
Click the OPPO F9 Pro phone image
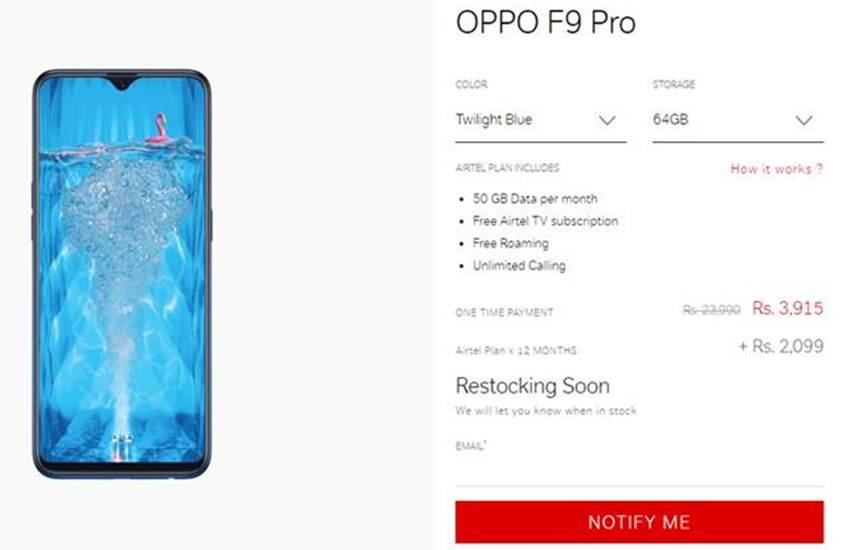pos(122,274)
